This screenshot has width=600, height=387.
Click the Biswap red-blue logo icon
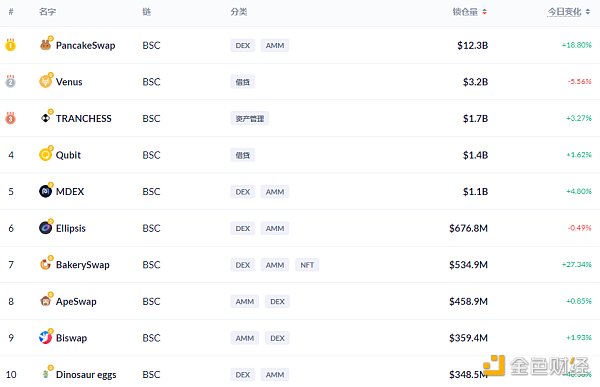pos(46,338)
